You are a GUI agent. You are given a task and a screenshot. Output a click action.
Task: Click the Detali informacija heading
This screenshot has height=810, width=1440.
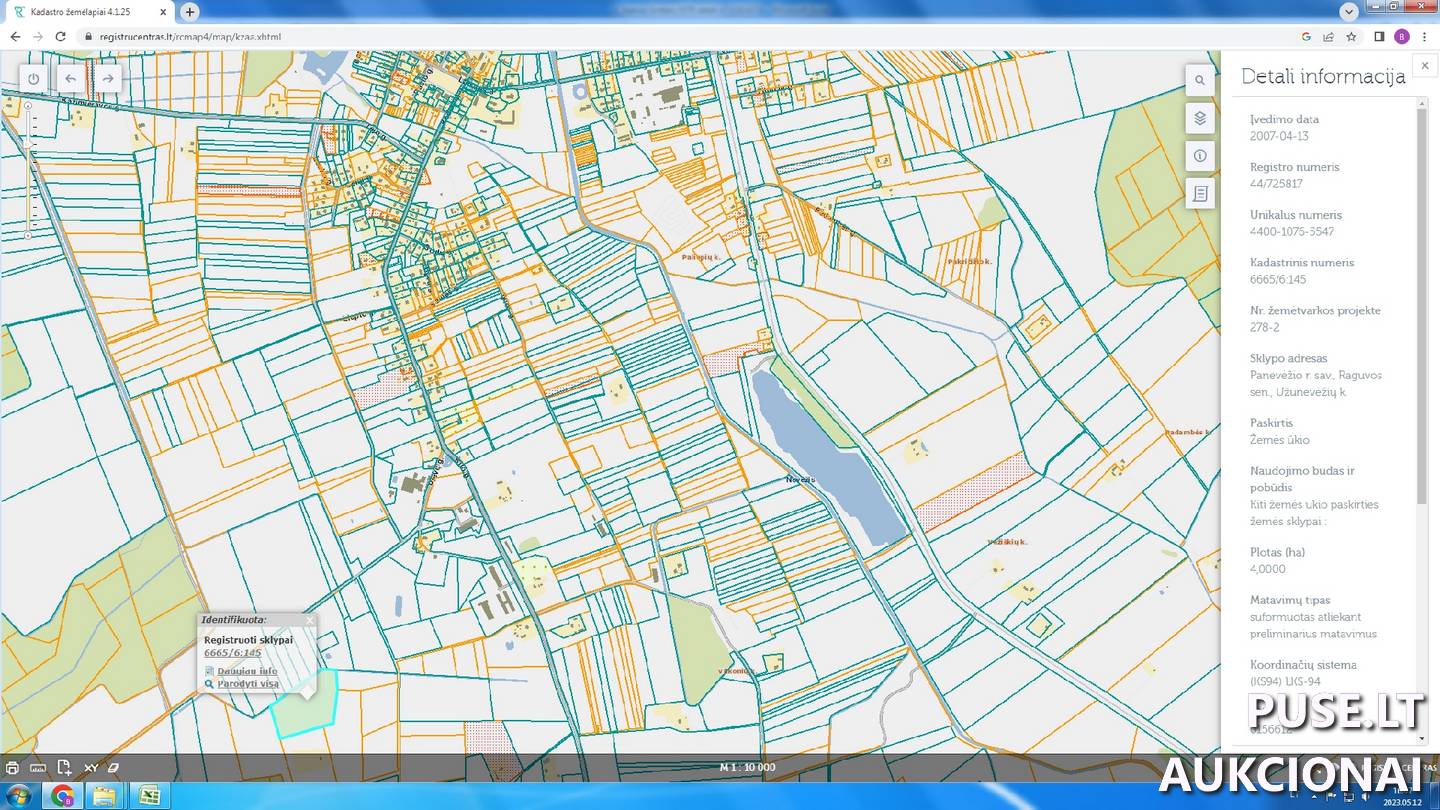[x=1323, y=77]
